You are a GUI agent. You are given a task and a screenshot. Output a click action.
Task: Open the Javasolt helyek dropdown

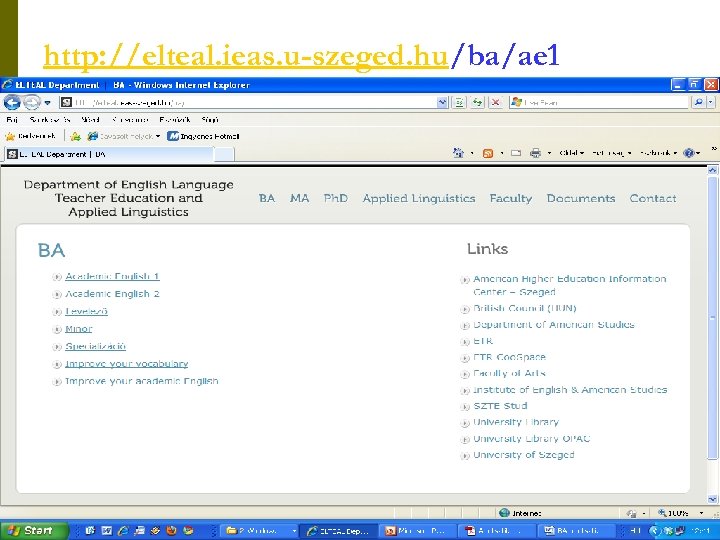pyautogui.click(x=124, y=136)
